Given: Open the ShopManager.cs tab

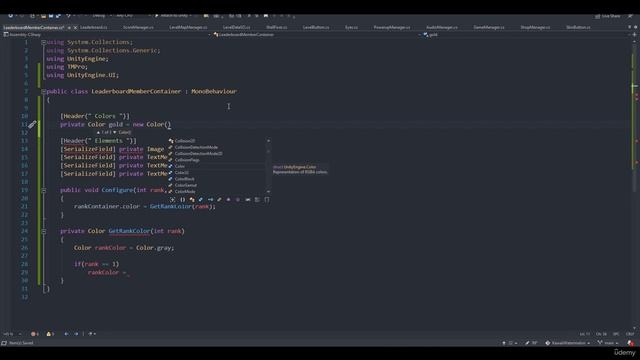Looking at the screenshot, I should [x=535, y=27].
